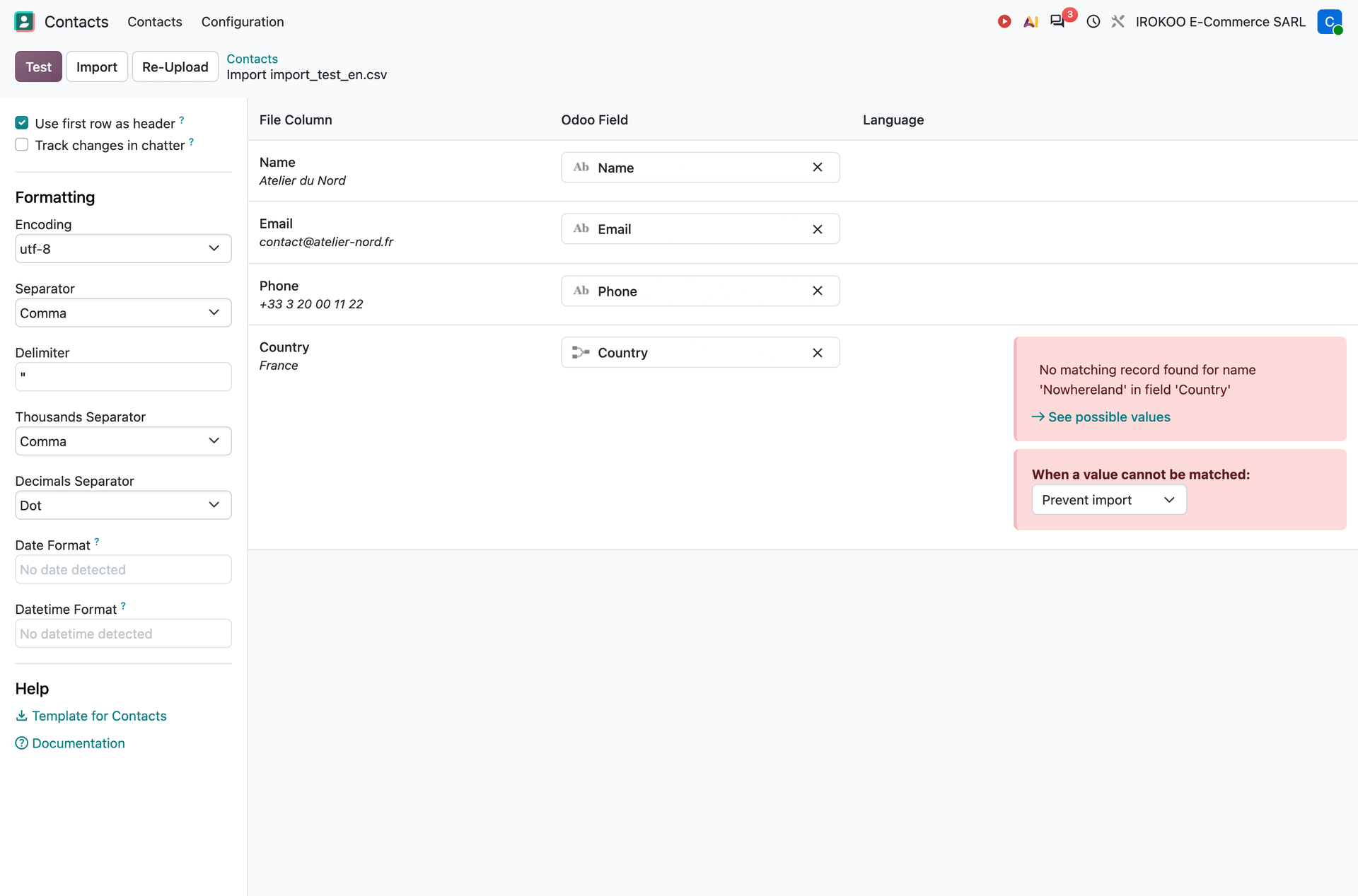Open the Configuration menu
Viewport: 1358px width, 896px height.
click(x=243, y=22)
